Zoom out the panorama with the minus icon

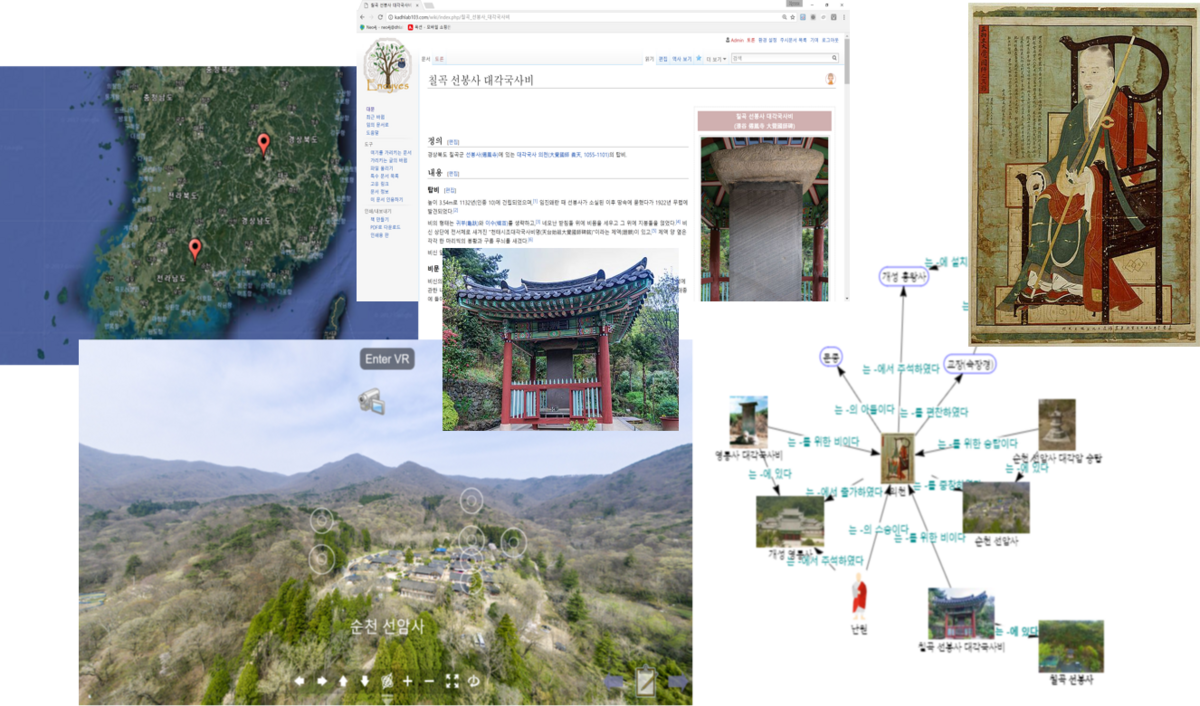429,681
